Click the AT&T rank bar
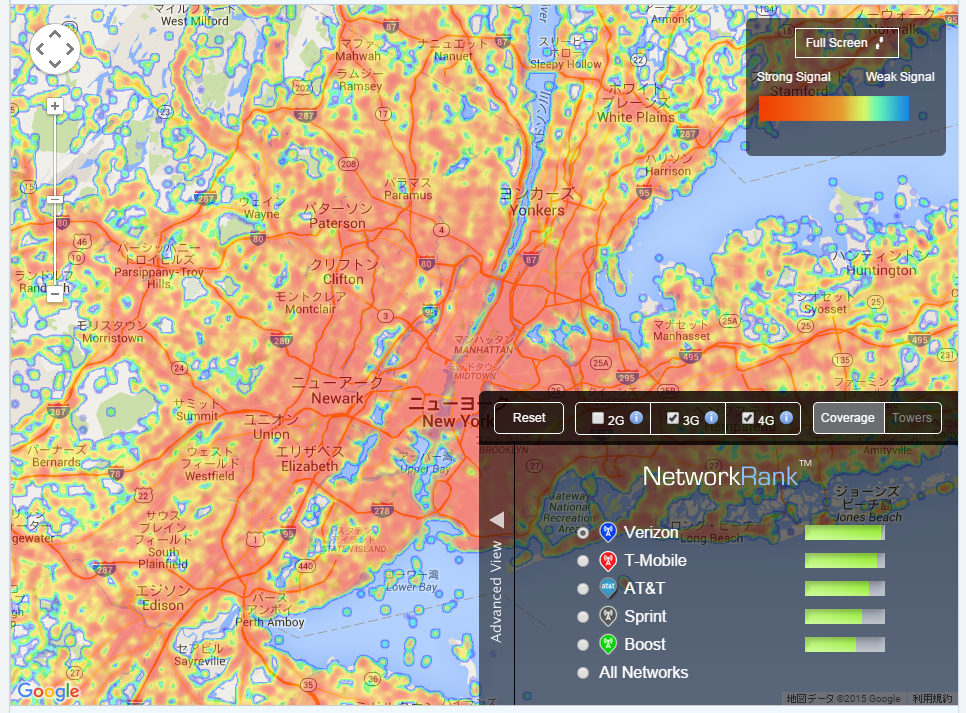966x713 pixels. click(x=845, y=589)
